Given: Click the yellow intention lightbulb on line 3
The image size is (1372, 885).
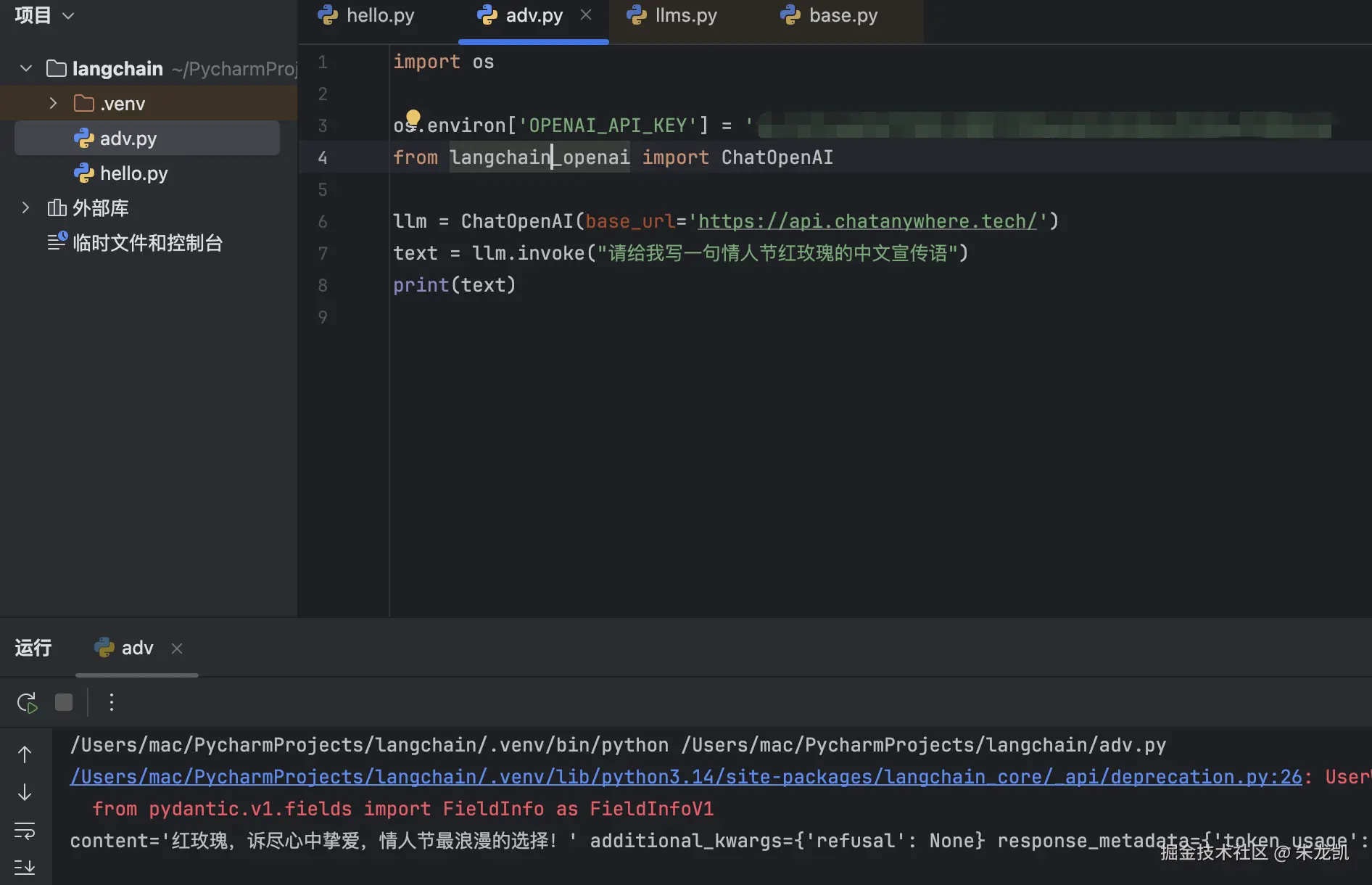Looking at the screenshot, I should point(413,118).
